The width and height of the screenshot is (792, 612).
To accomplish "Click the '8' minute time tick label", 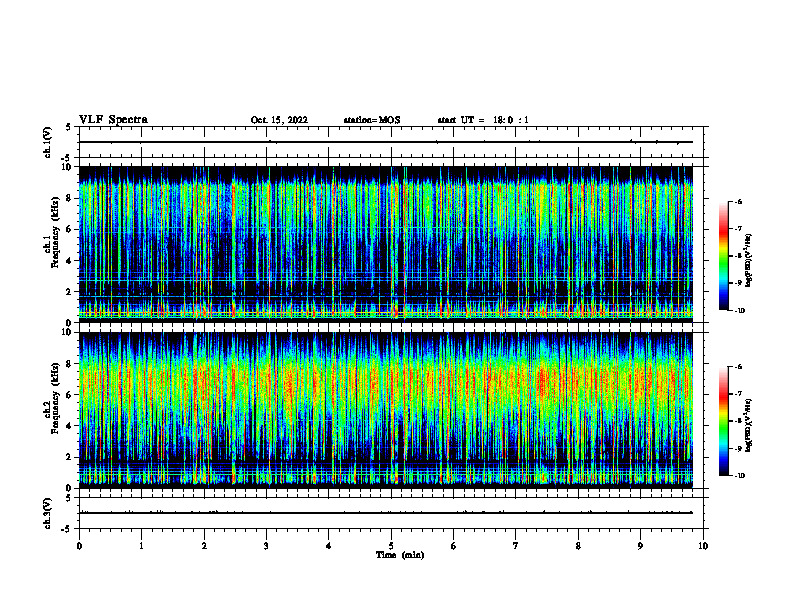I will (x=578, y=546).
